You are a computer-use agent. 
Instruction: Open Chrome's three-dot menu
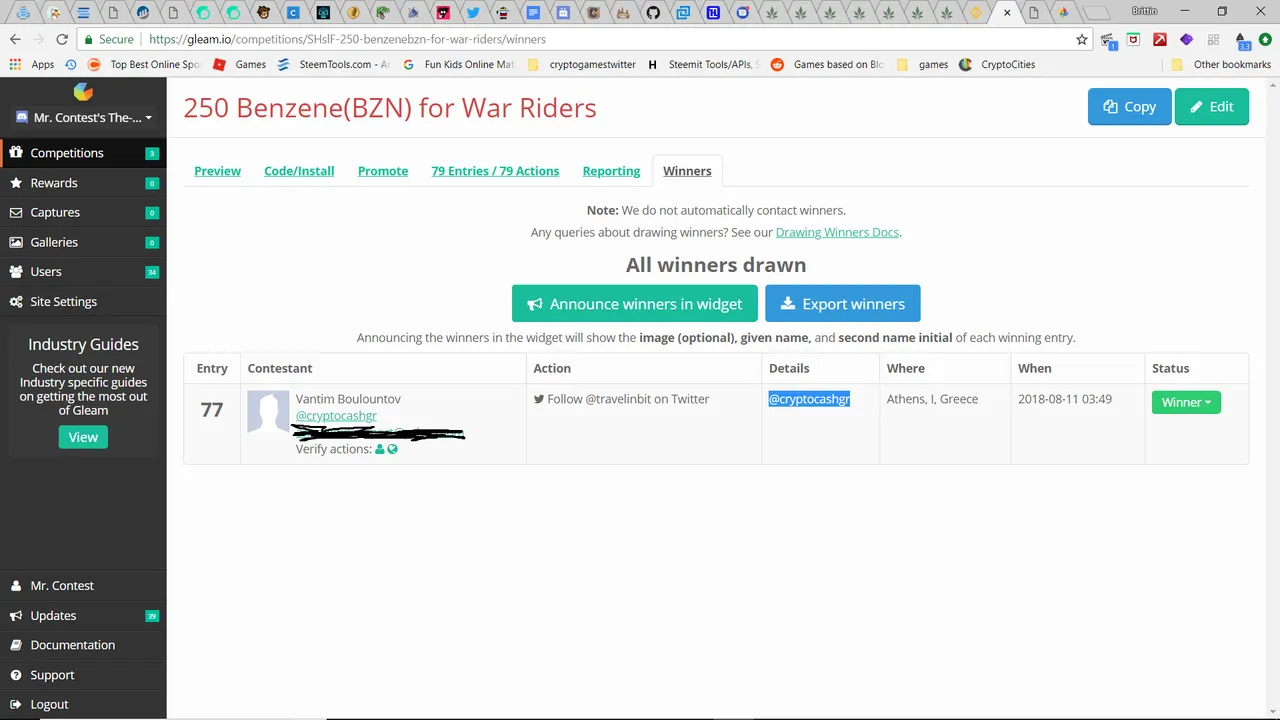1265,39
